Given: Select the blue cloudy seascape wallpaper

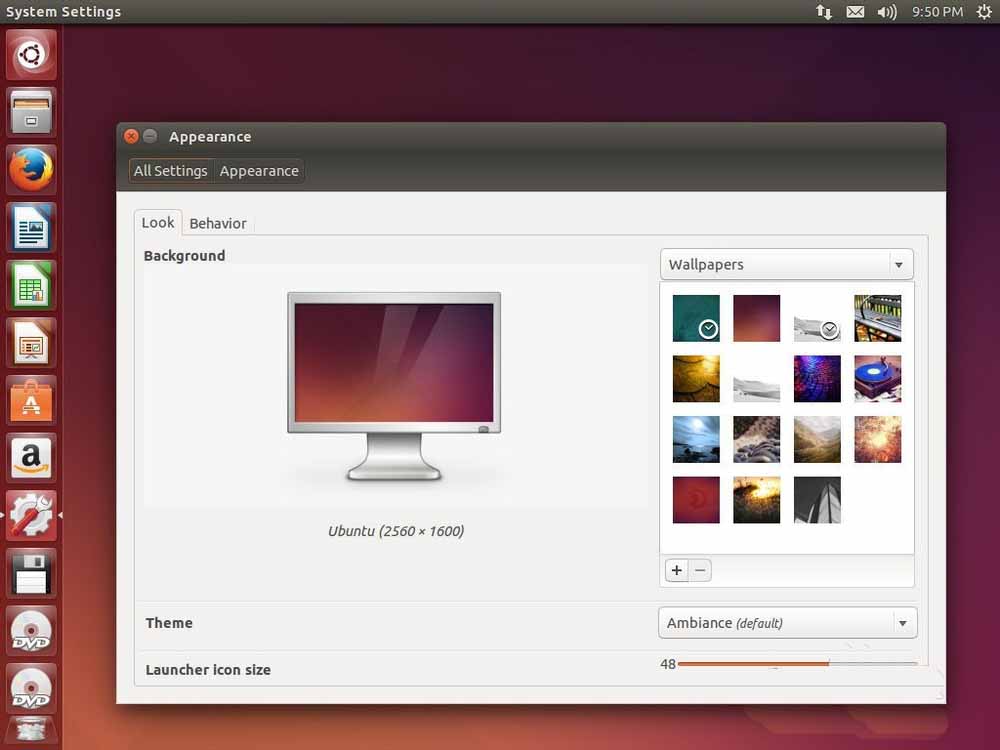Looking at the screenshot, I should point(696,439).
